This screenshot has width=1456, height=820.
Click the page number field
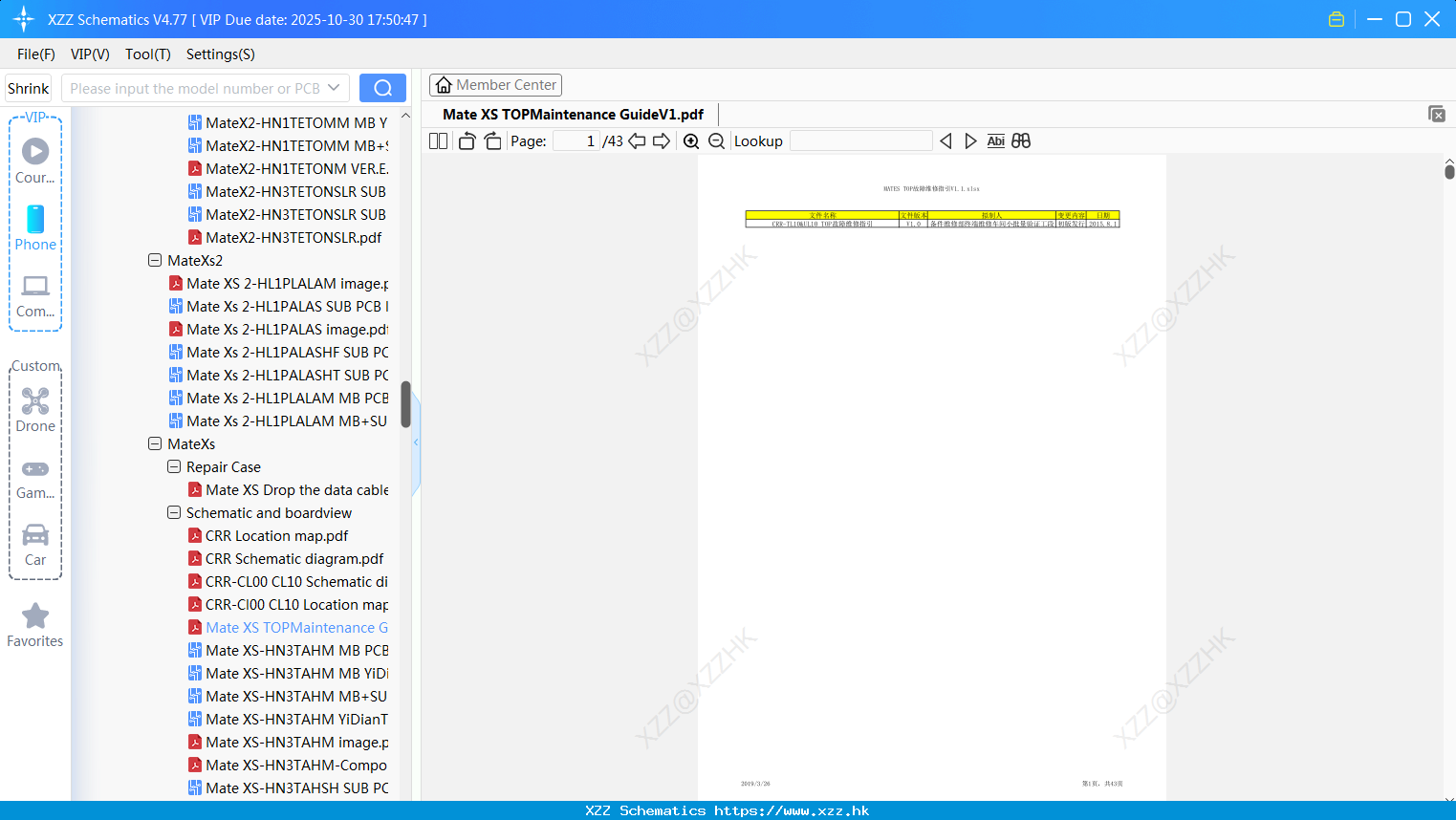[x=576, y=141]
